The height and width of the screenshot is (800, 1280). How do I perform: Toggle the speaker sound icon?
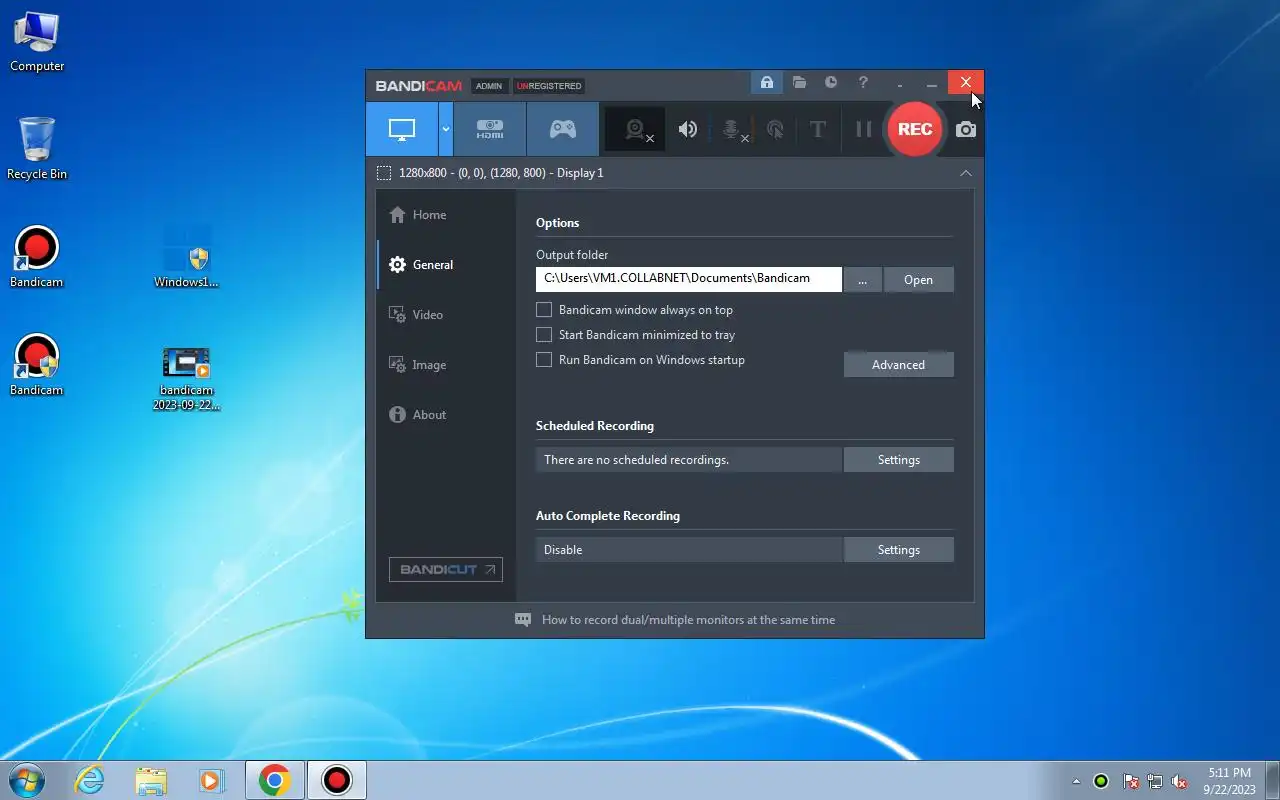(x=688, y=129)
